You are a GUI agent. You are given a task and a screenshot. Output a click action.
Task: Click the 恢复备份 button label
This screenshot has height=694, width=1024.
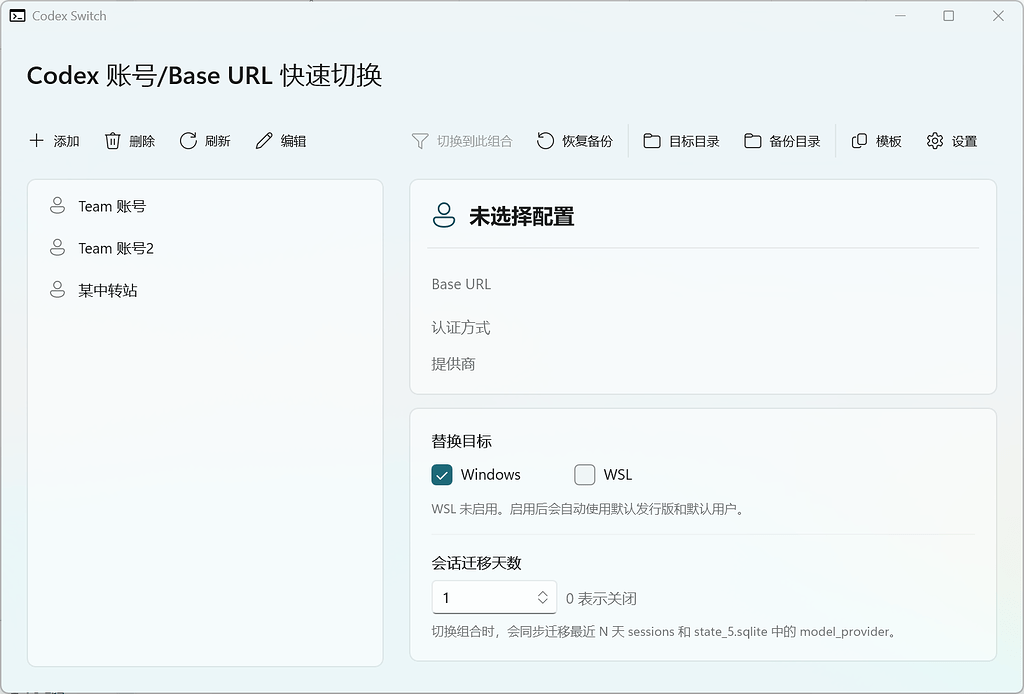click(x=588, y=141)
